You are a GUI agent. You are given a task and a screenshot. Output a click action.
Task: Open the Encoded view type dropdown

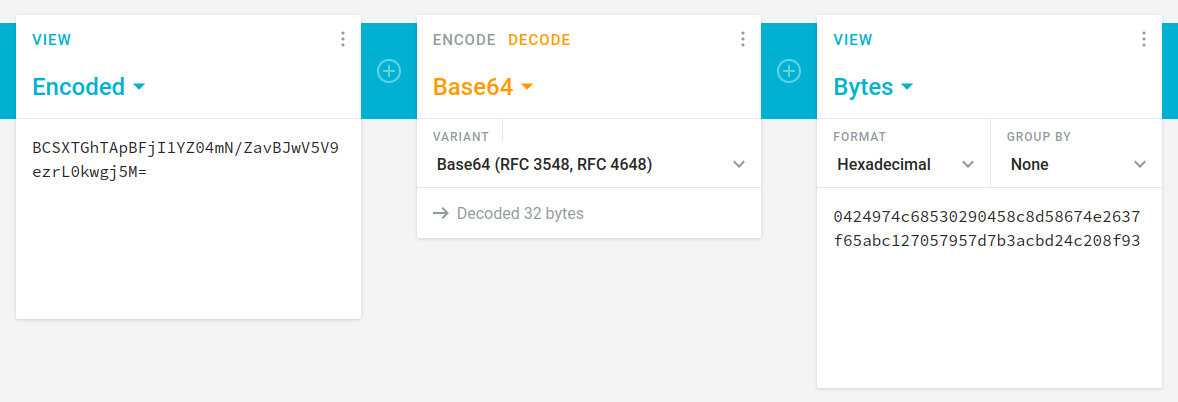(89, 87)
